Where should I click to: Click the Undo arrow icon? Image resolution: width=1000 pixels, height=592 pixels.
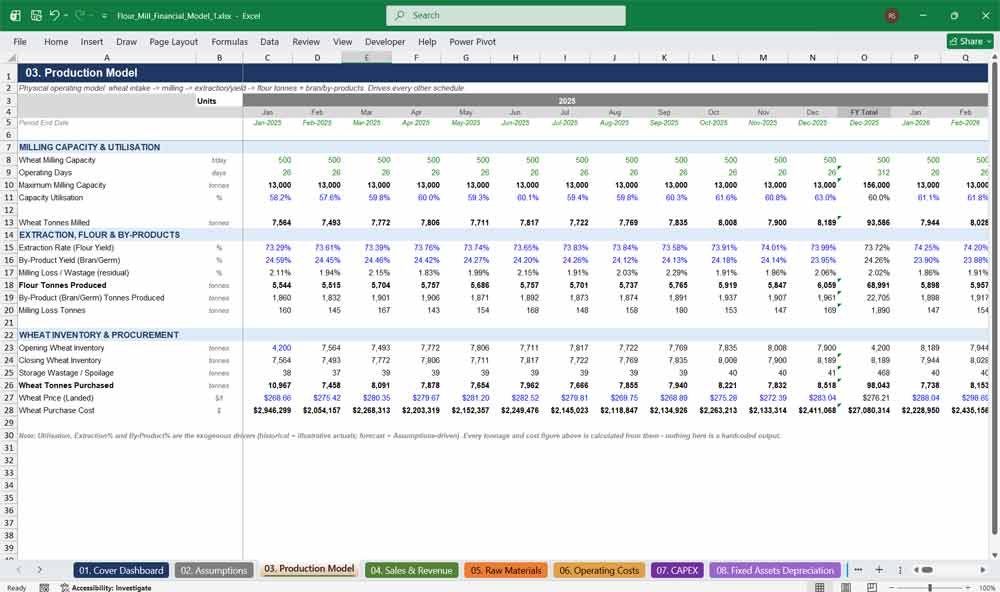55,15
